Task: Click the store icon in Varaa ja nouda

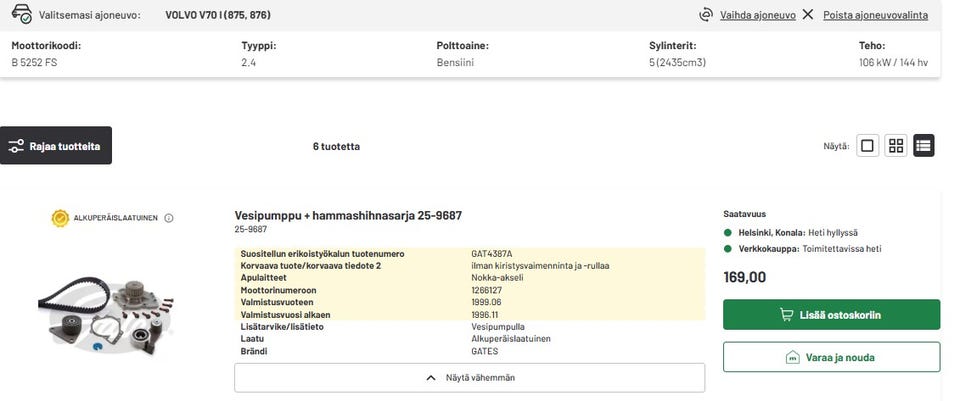Action: pyautogui.click(x=792, y=357)
